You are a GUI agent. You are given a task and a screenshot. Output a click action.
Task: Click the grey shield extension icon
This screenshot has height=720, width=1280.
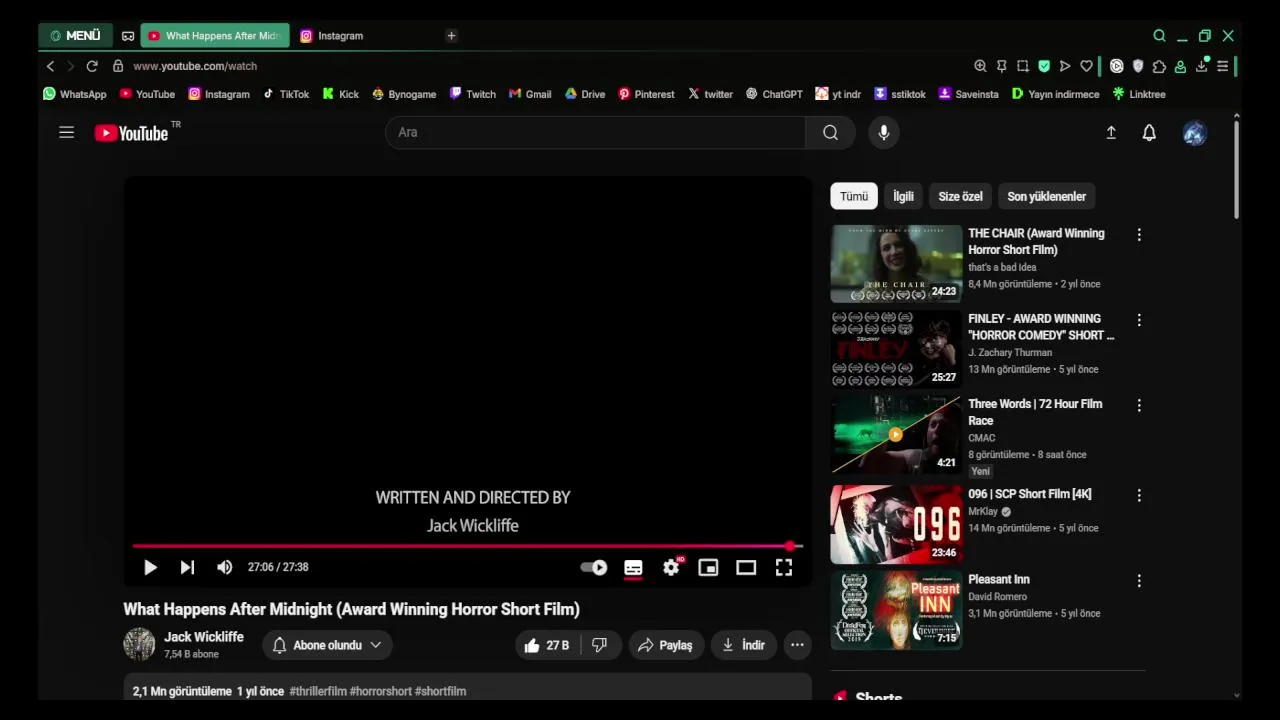pos(1138,66)
